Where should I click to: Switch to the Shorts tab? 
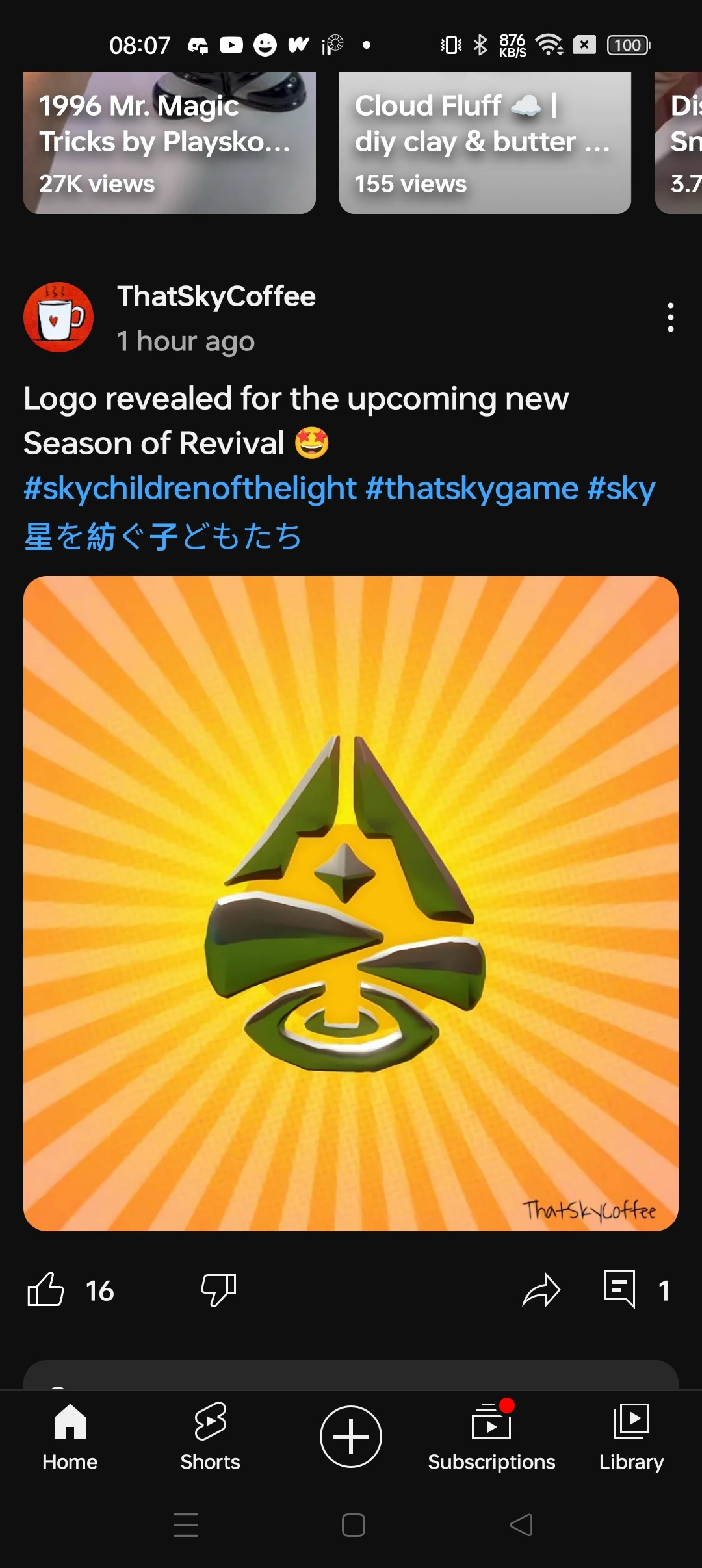click(x=211, y=1437)
